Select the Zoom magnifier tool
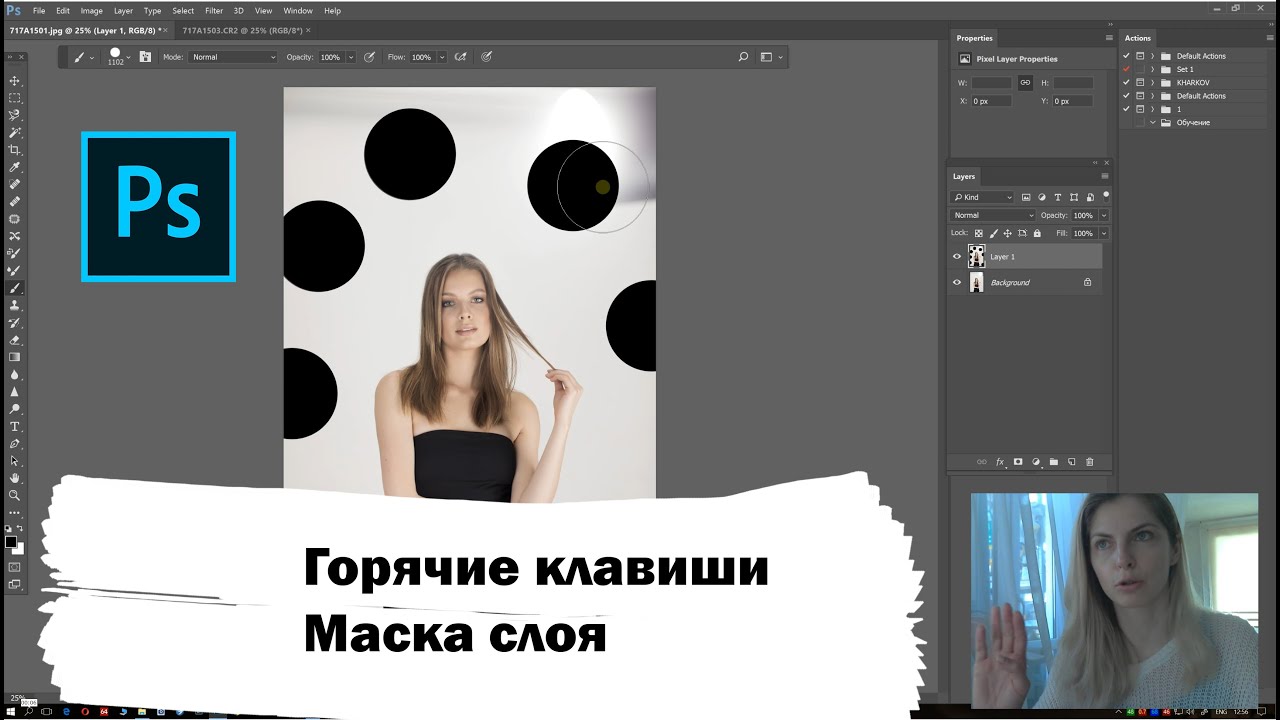 pyautogui.click(x=14, y=495)
